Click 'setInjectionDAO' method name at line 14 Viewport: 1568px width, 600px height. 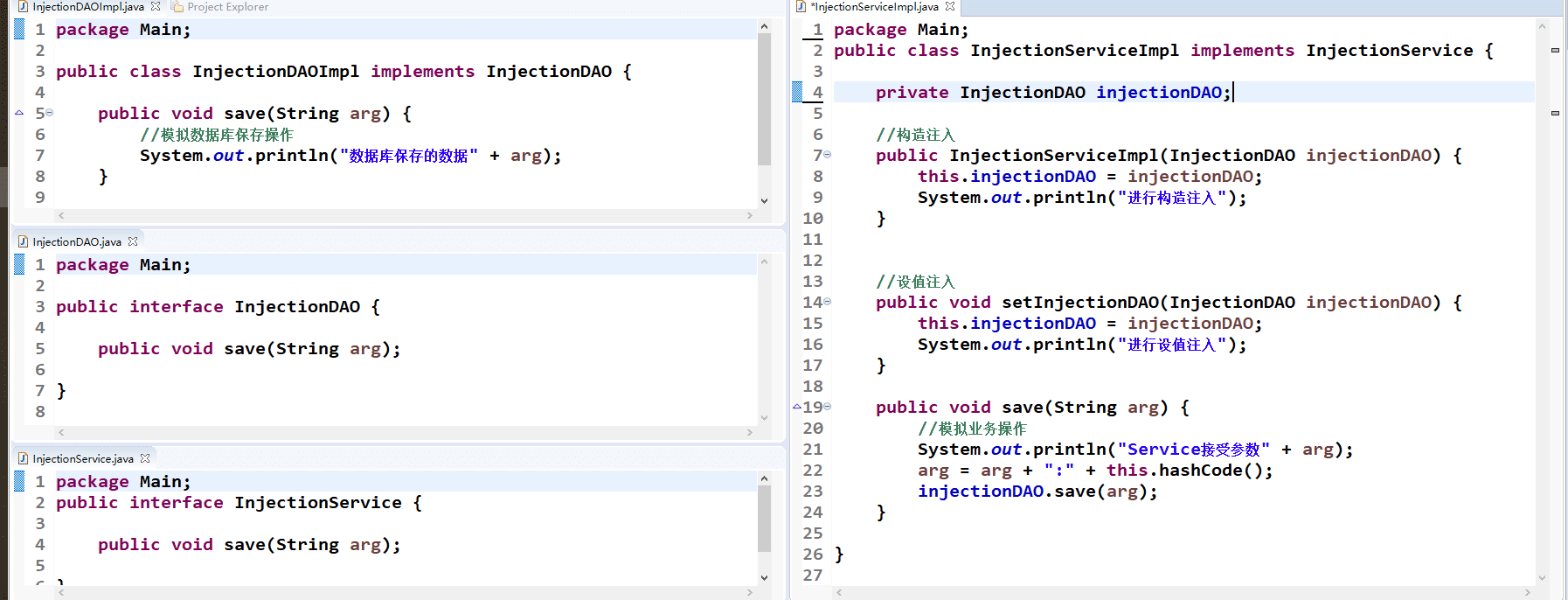click(1080, 302)
